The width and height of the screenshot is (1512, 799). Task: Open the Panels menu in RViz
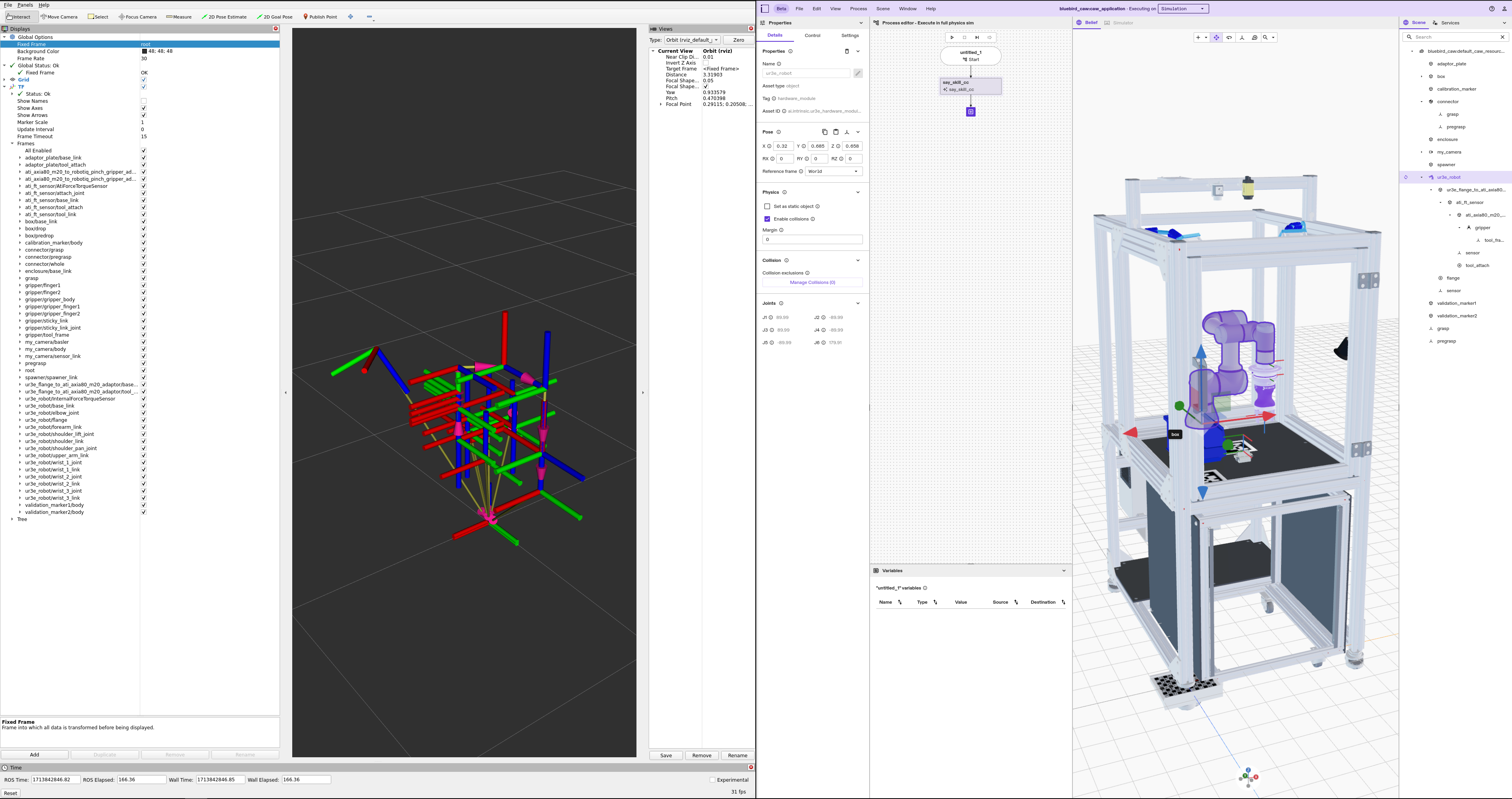[x=25, y=5]
